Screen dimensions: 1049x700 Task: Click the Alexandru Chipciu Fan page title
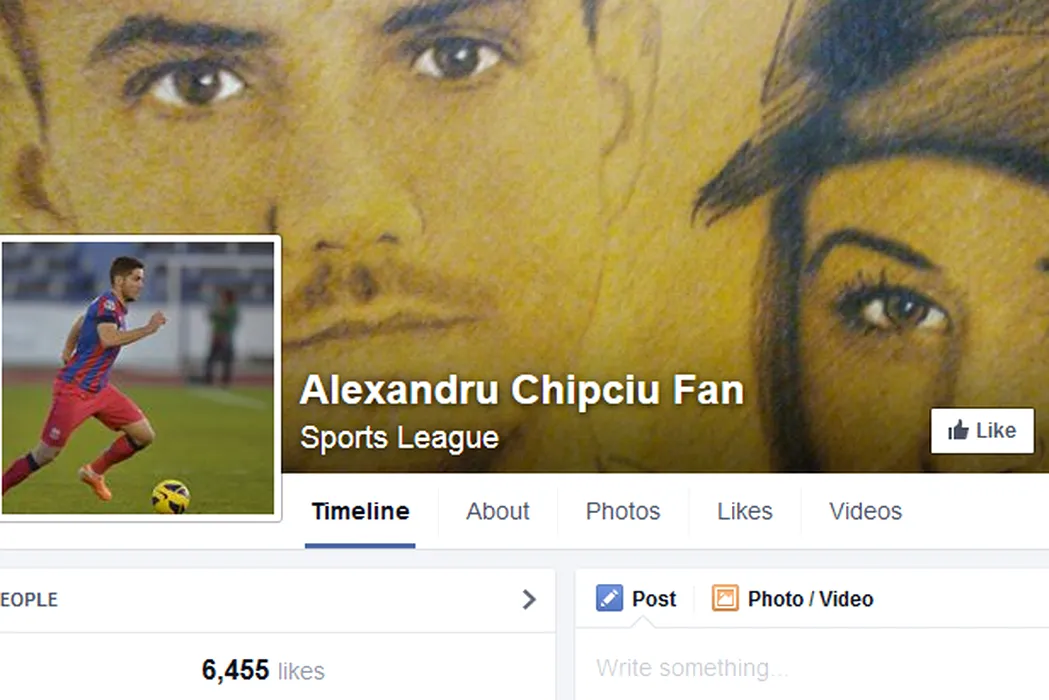522,390
